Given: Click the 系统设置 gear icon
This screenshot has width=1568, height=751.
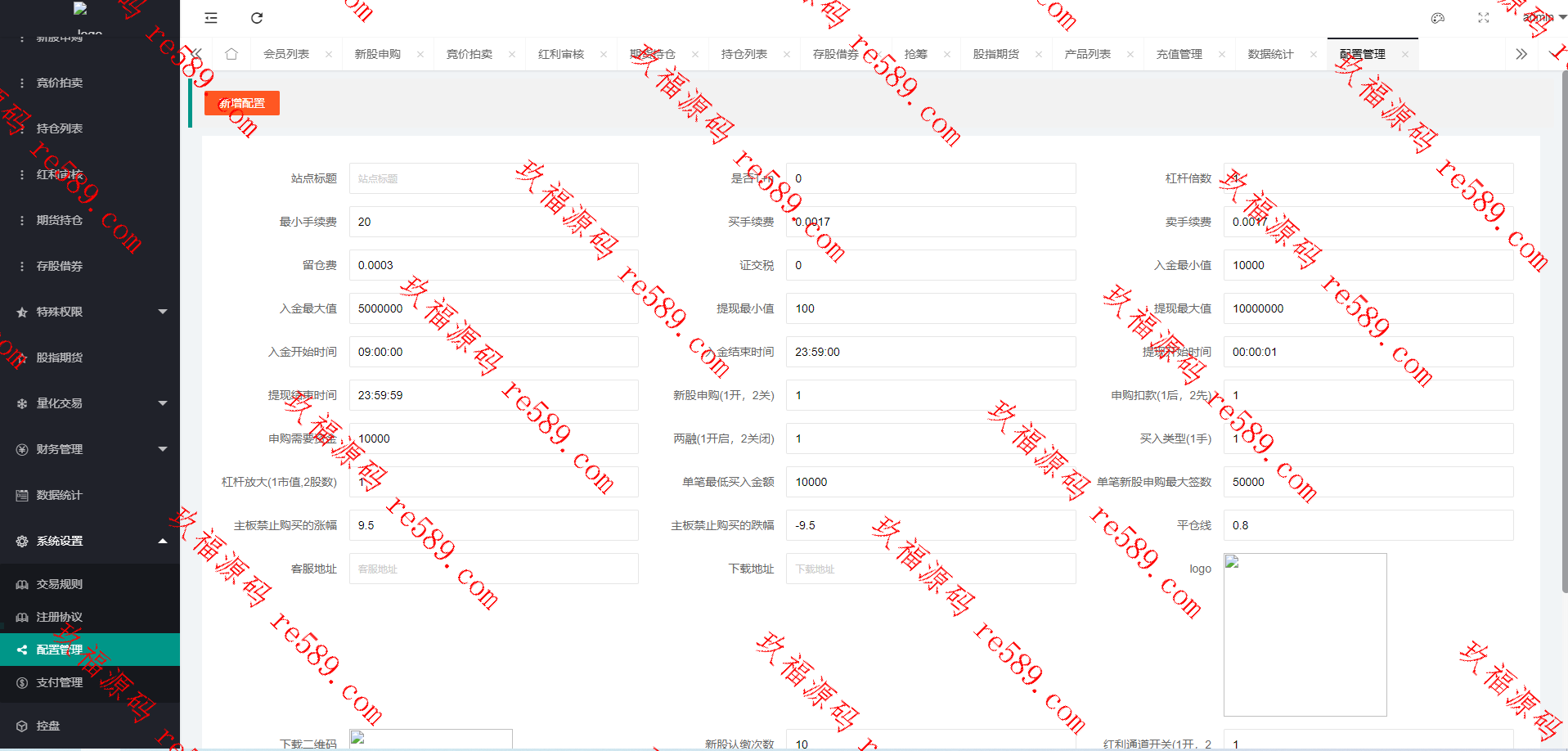Looking at the screenshot, I should tap(22, 541).
